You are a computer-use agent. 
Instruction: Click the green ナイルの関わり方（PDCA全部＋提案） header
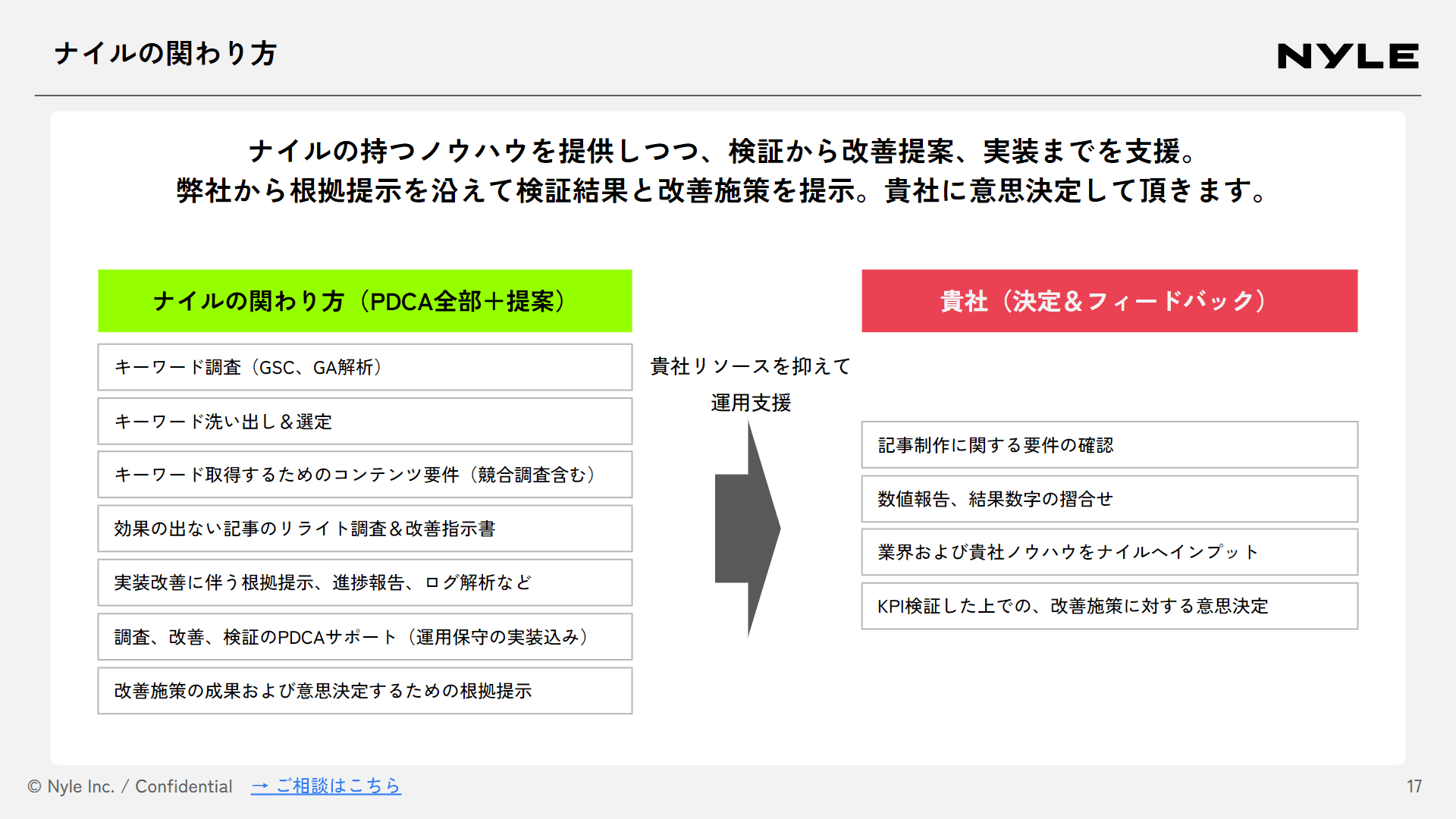[x=365, y=301]
